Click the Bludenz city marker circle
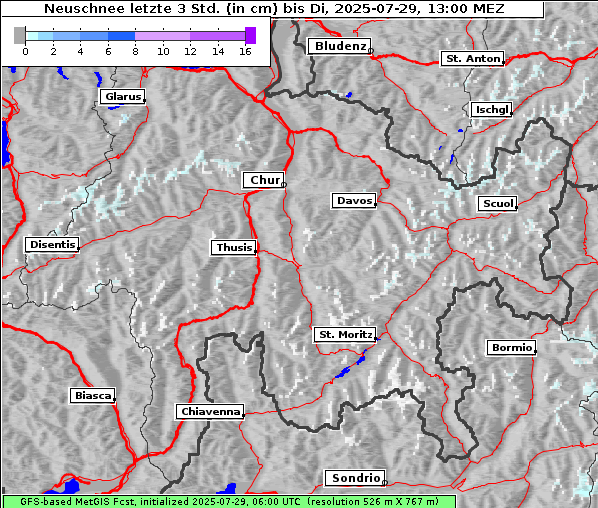598x508 pixels. pos(370,51)
